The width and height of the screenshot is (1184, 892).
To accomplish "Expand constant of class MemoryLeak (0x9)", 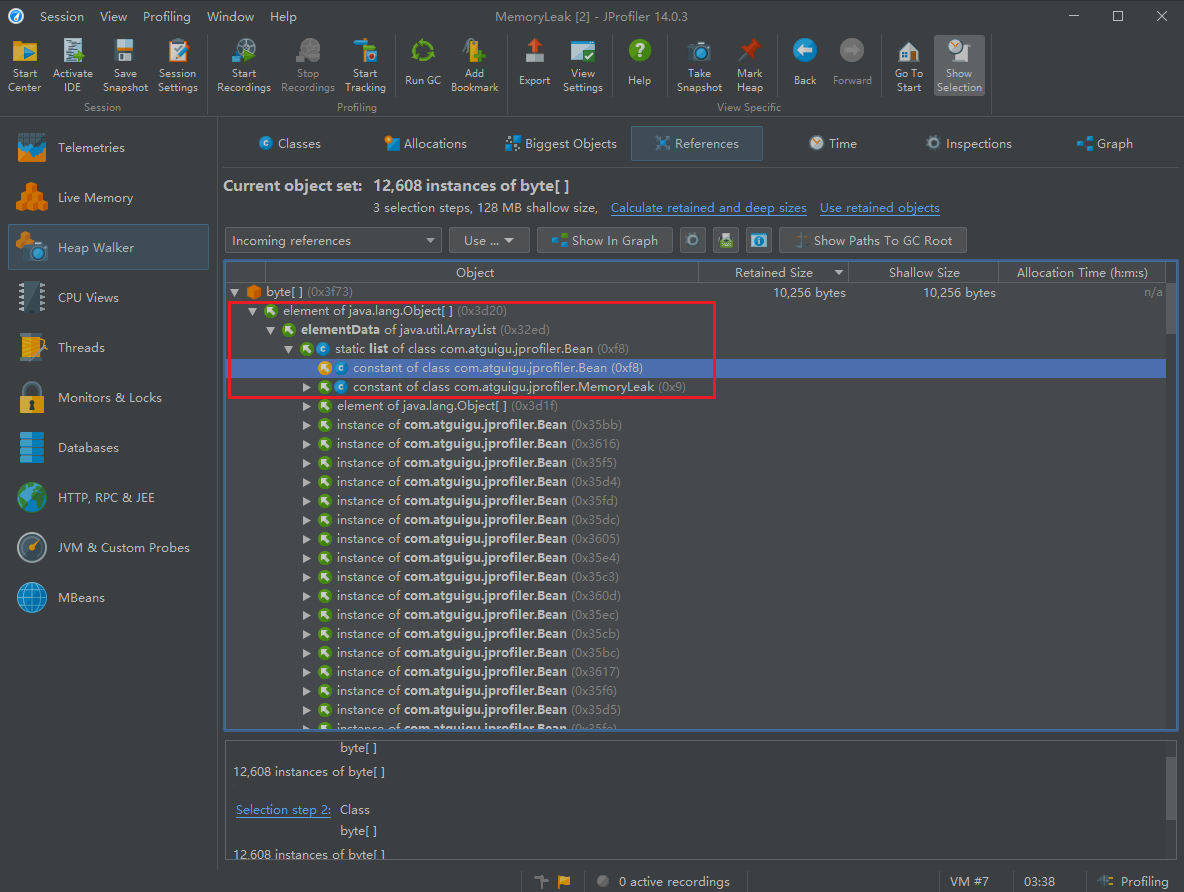I will click(307, 387).
